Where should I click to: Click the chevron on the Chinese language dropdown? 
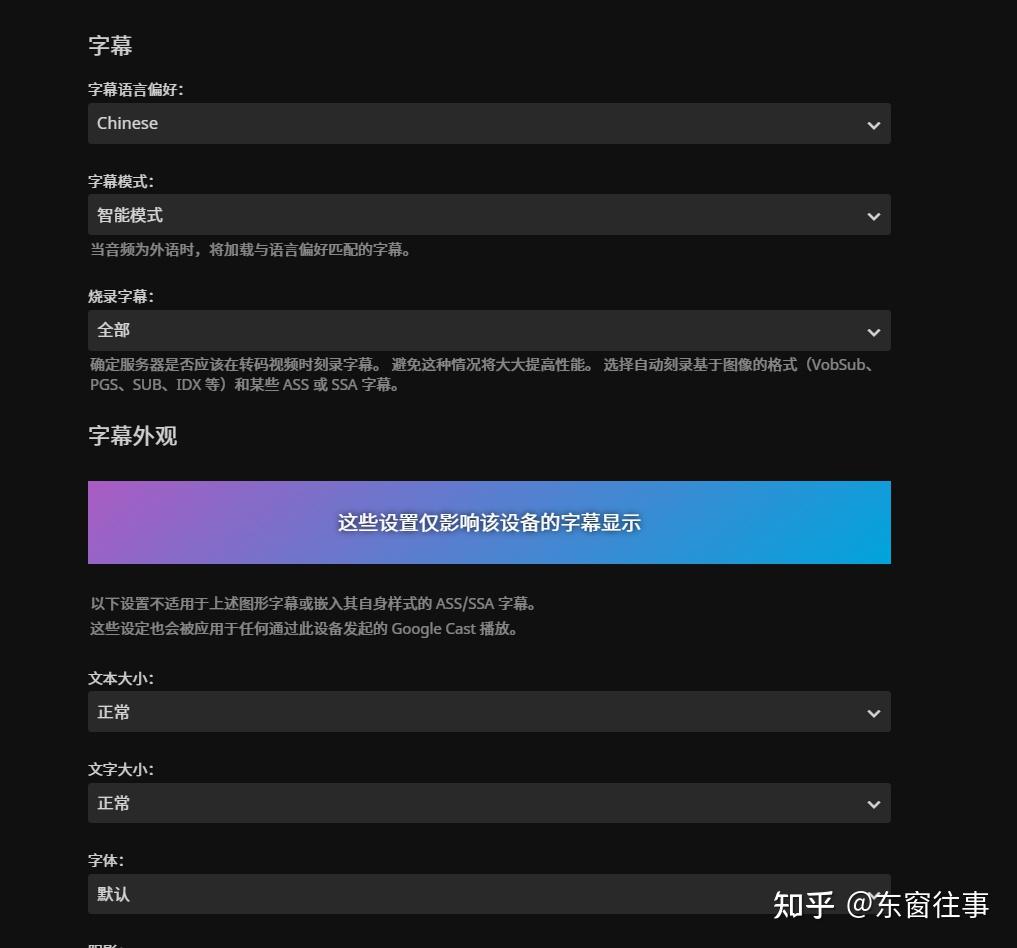click(x=872, y=123)
